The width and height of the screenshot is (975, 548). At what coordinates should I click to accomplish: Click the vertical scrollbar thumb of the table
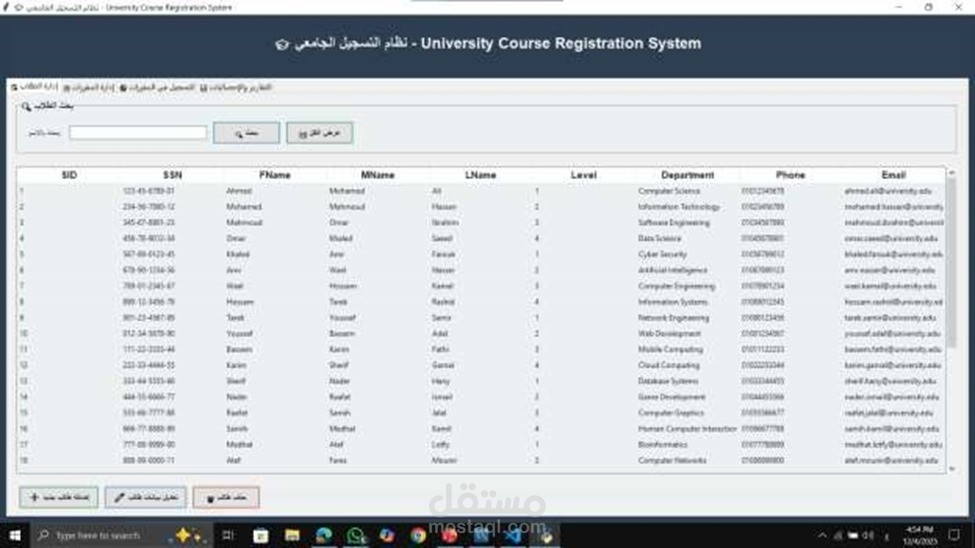952,261
